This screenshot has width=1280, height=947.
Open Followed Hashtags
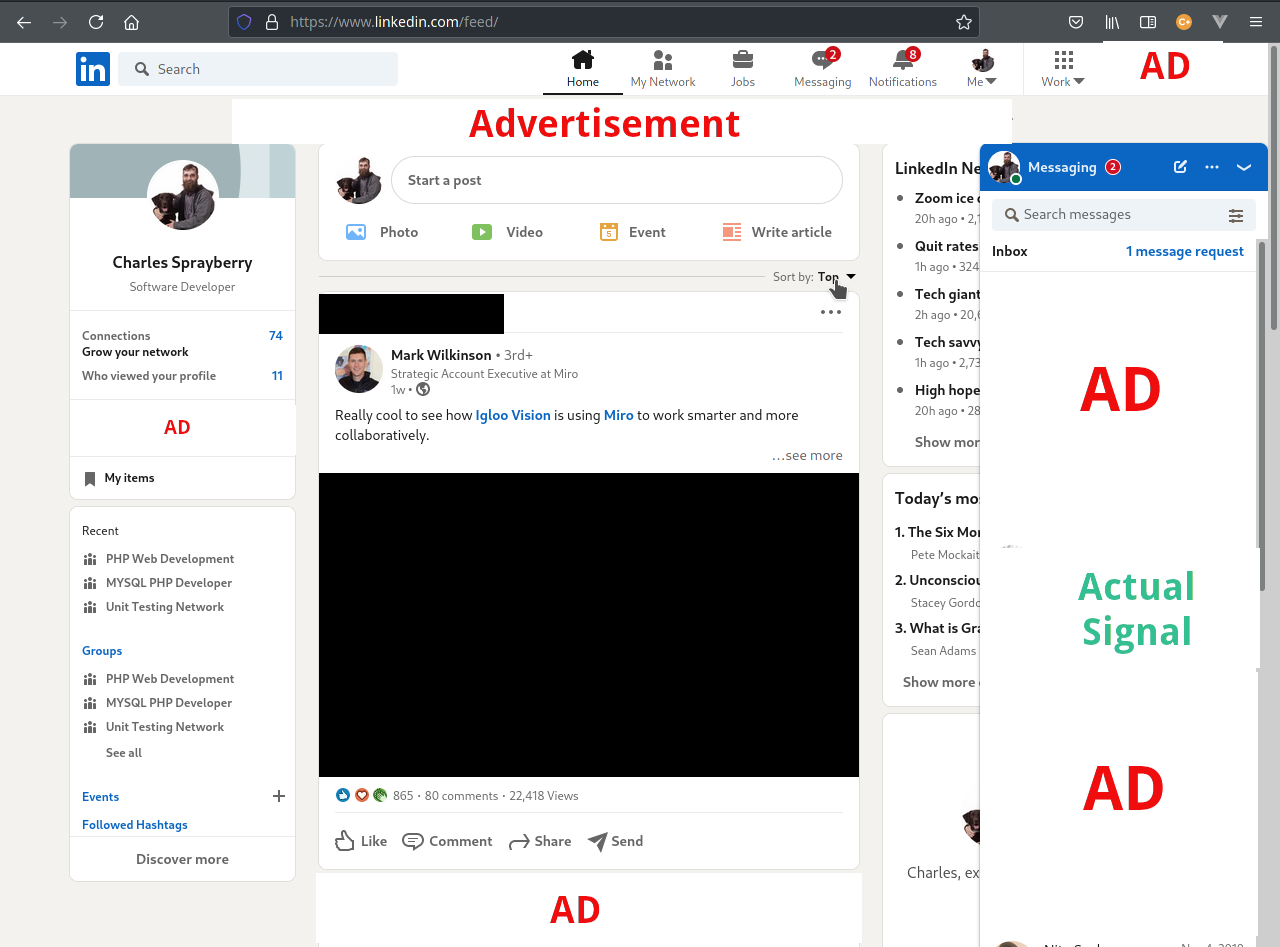pyautogui.click(x=135, y=825)
